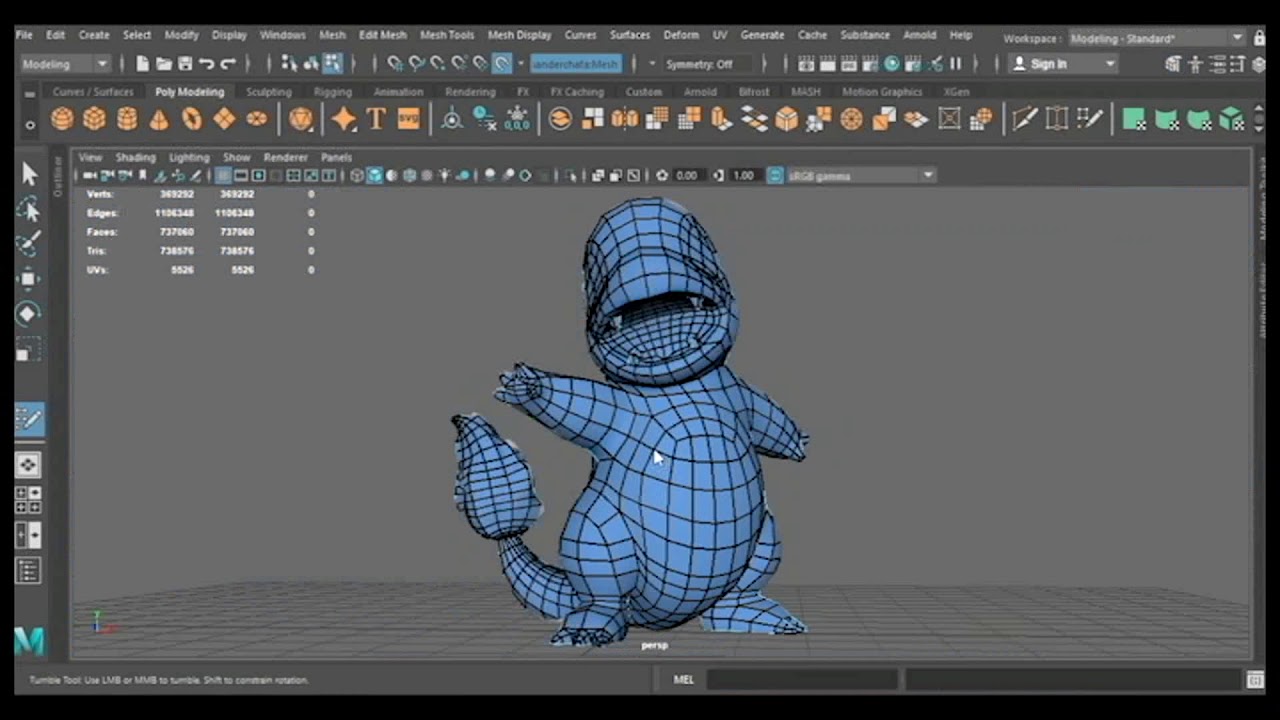The height and width of the screenshot is (720, 1280).
Task: Toggle Smooth Shade All in viewport toolbar
Action: coord(374,176)
